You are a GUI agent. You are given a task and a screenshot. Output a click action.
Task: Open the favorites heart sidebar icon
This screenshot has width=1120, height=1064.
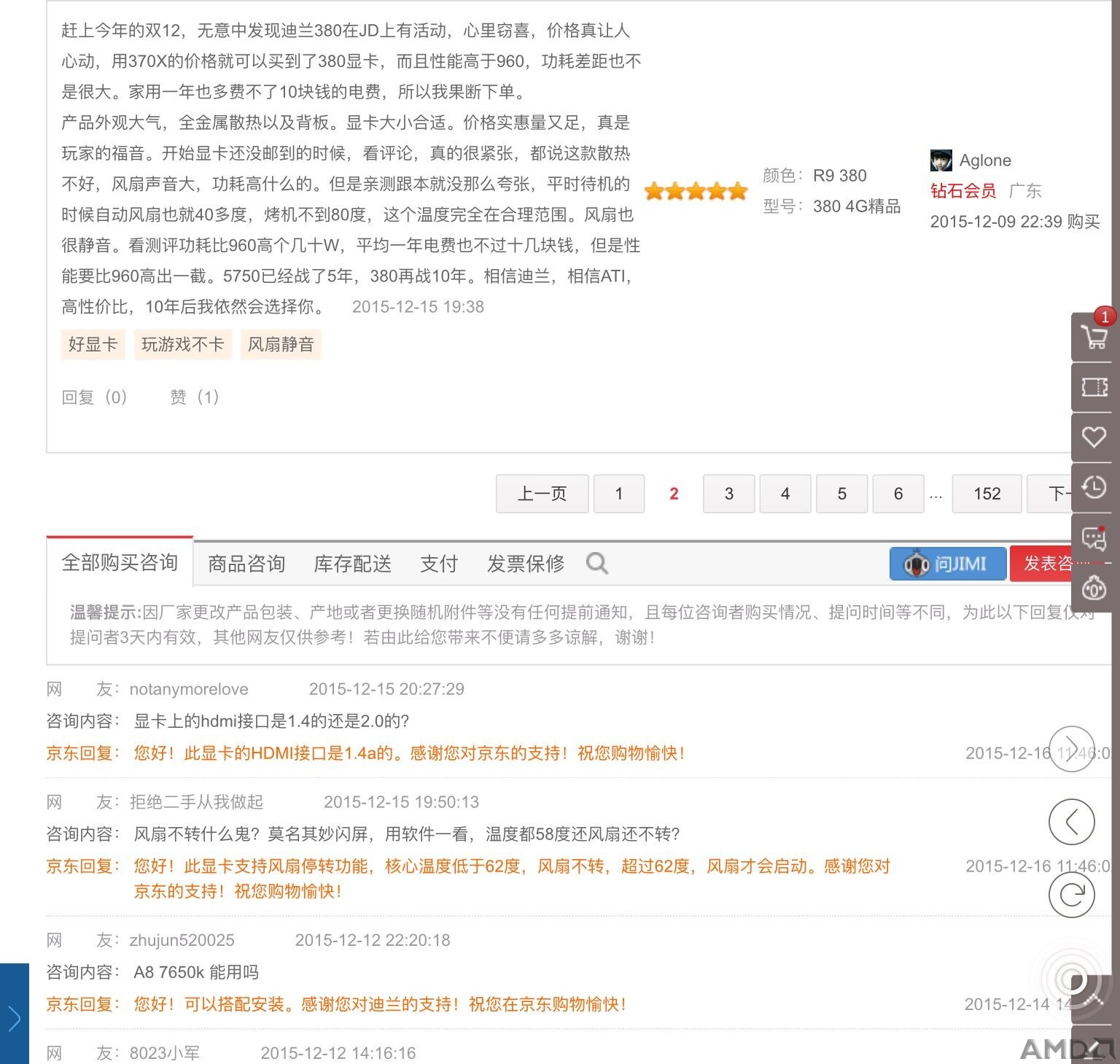[1094, 437]
